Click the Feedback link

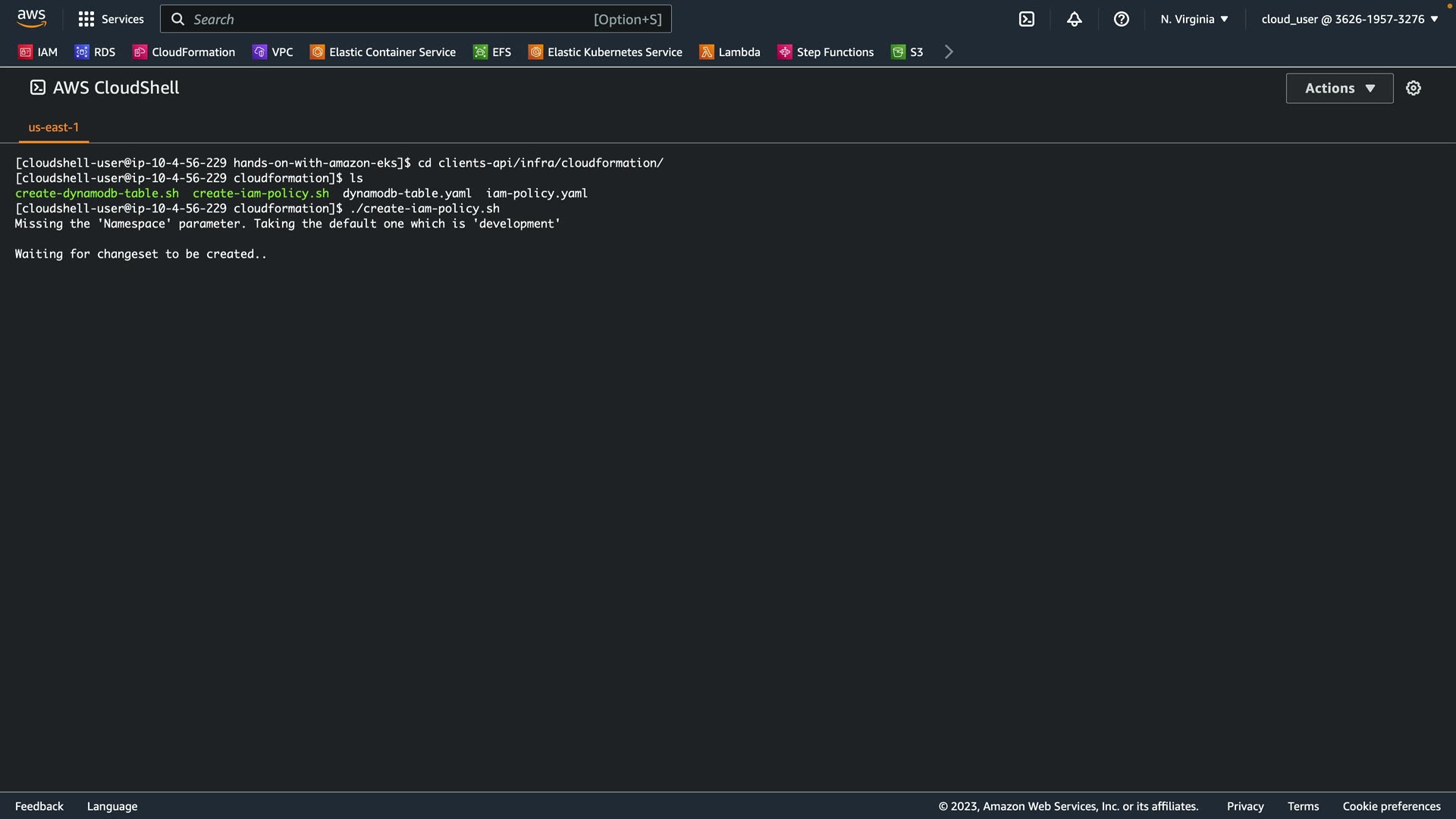coord(39,806)
